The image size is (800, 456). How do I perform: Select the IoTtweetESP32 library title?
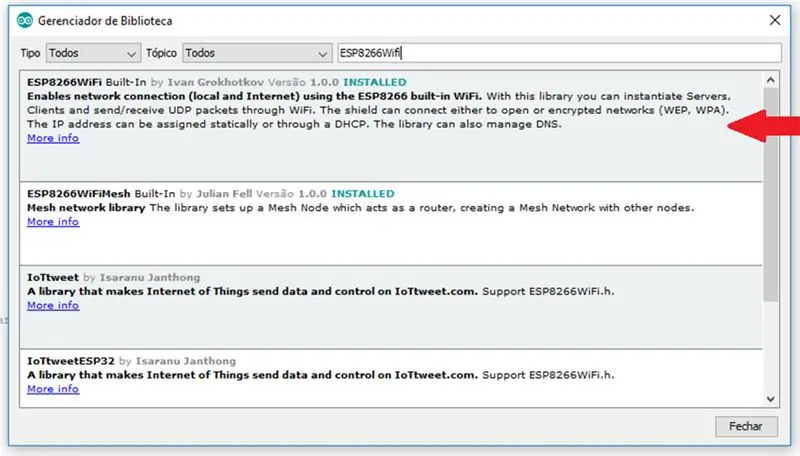[71, 361]
